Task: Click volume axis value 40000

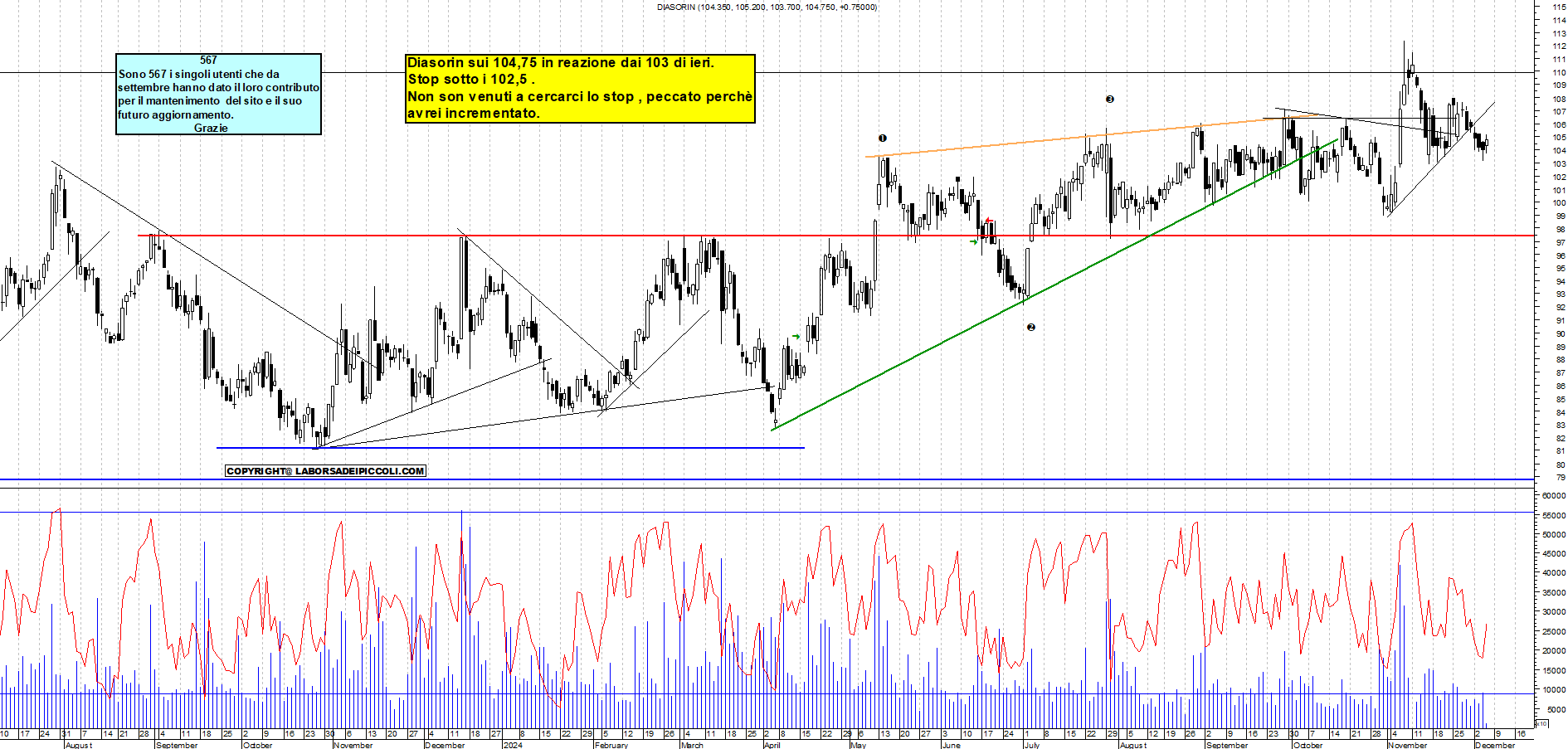Action: pos(1554,573)
